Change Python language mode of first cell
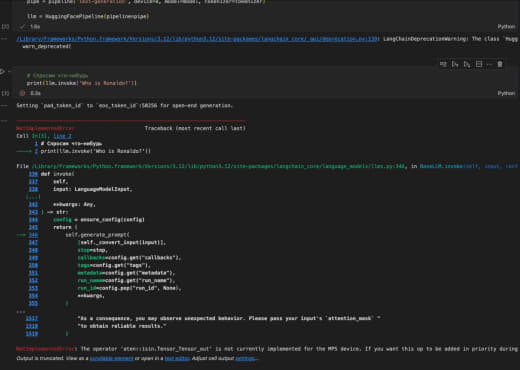The width and height of the screenshot is (520, 370). 506,27
